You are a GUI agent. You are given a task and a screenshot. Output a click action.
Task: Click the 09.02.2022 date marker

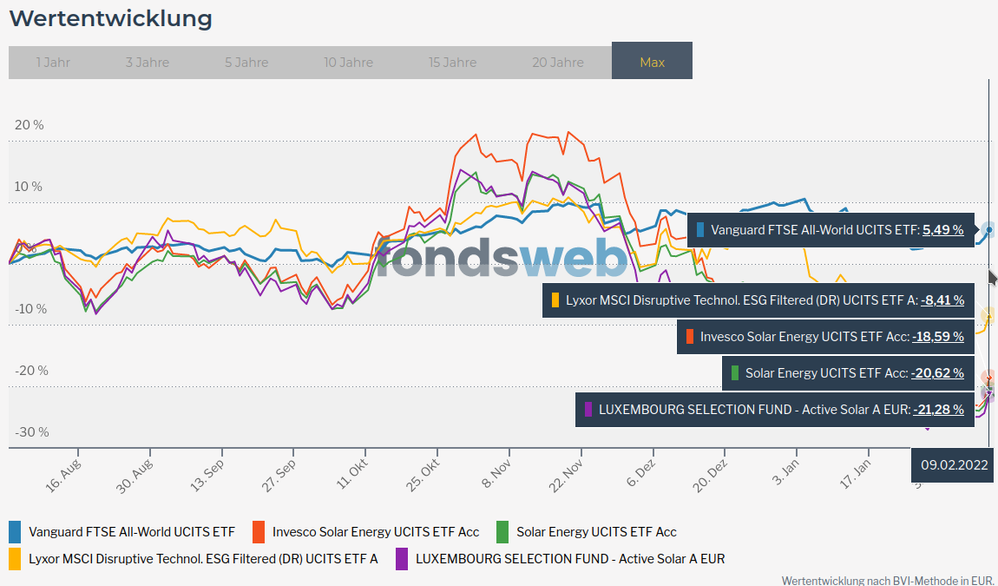[x=954, y=465]
